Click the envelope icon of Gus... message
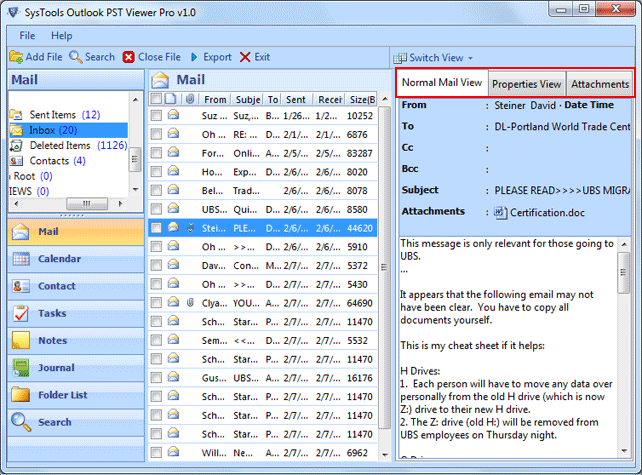Screen dimensions: 642x475 [174, 377]
